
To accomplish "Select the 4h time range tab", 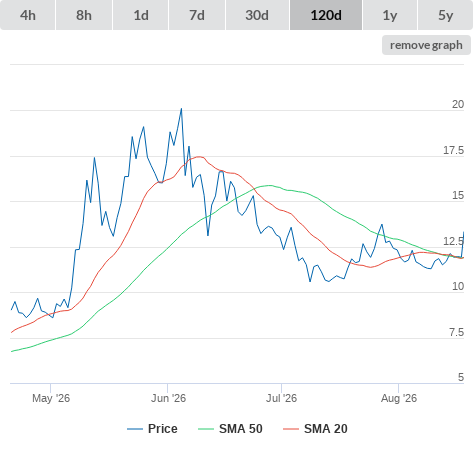I will [x=28, y=15].
